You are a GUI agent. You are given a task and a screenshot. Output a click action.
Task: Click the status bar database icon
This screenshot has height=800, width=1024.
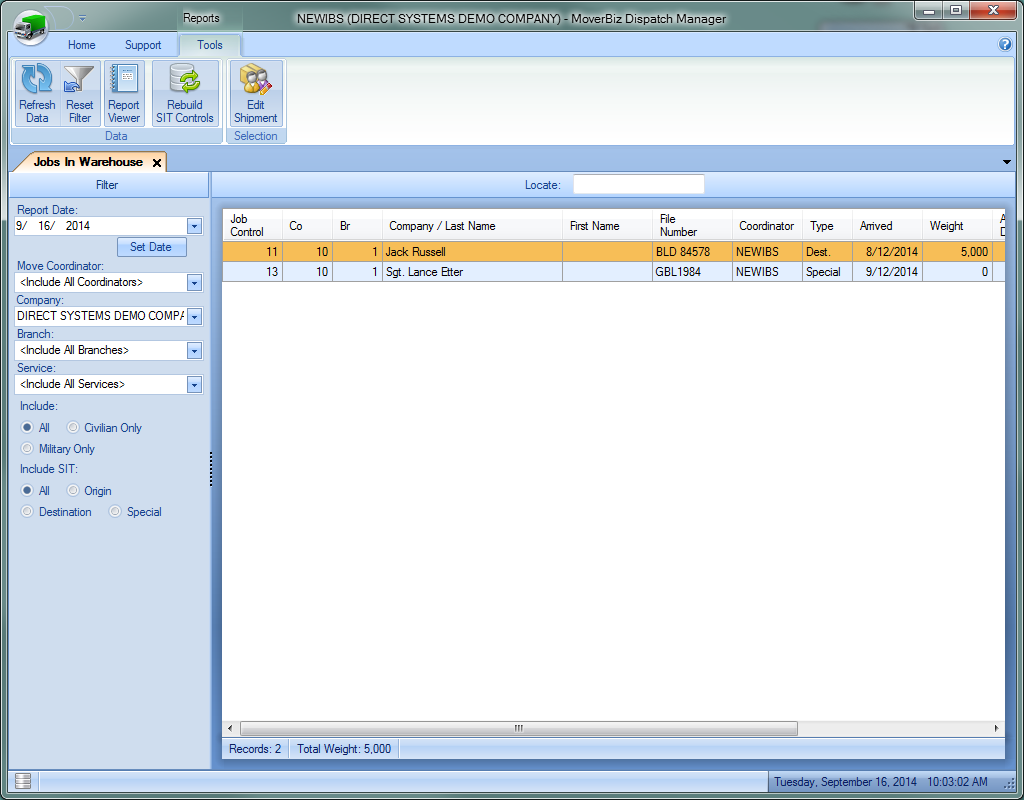pyautogui.click(x=23, y=781)
